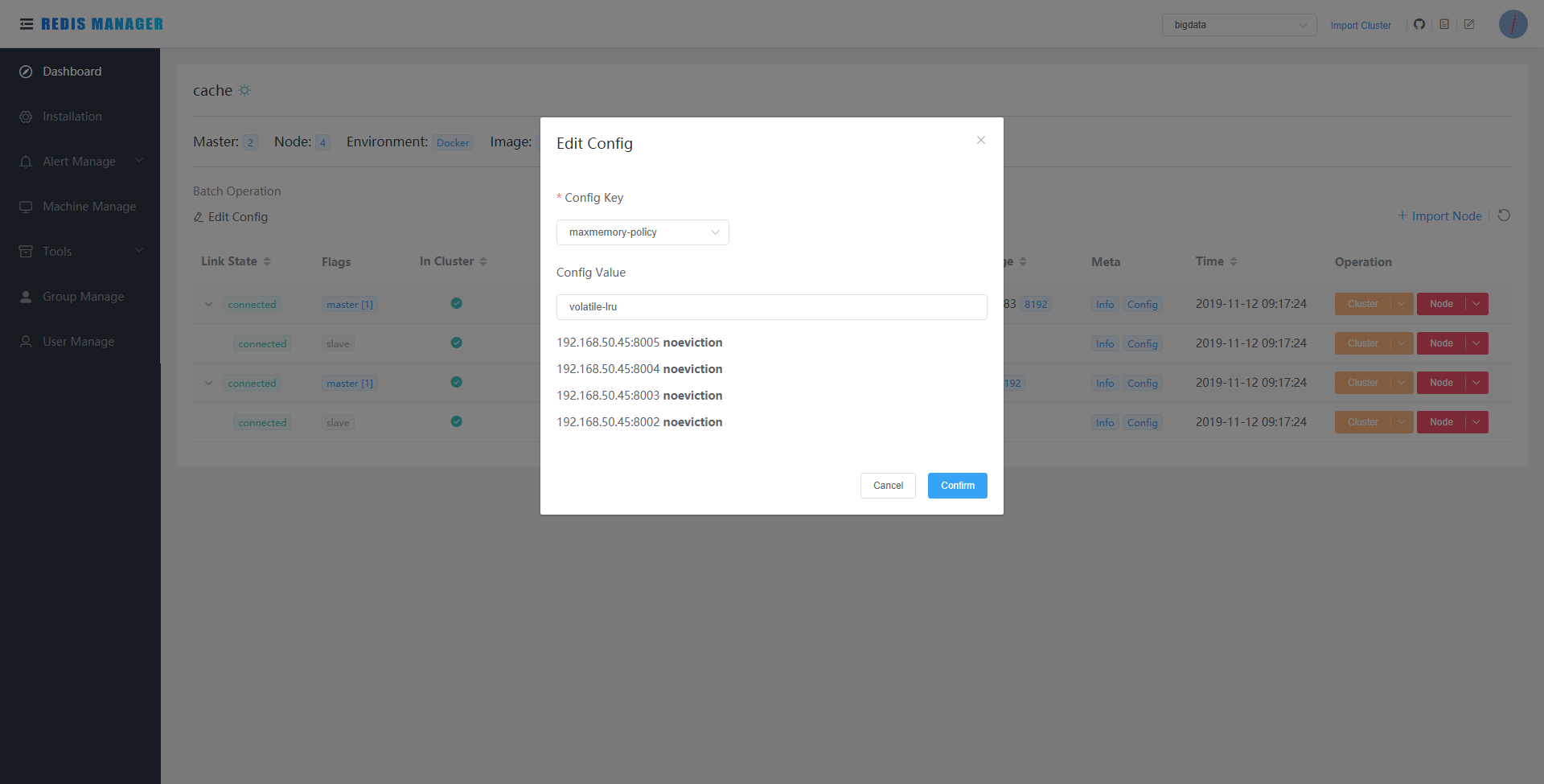Image resolution: width=1544 pixels, height=784 pixels.
Task: Open User Manage from sidebar
Action: [x=80, y=342]
